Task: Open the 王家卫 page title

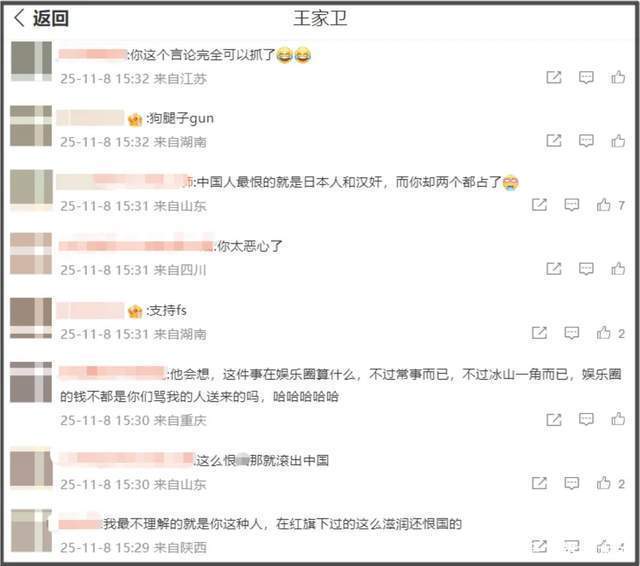Action: point(320,18)
